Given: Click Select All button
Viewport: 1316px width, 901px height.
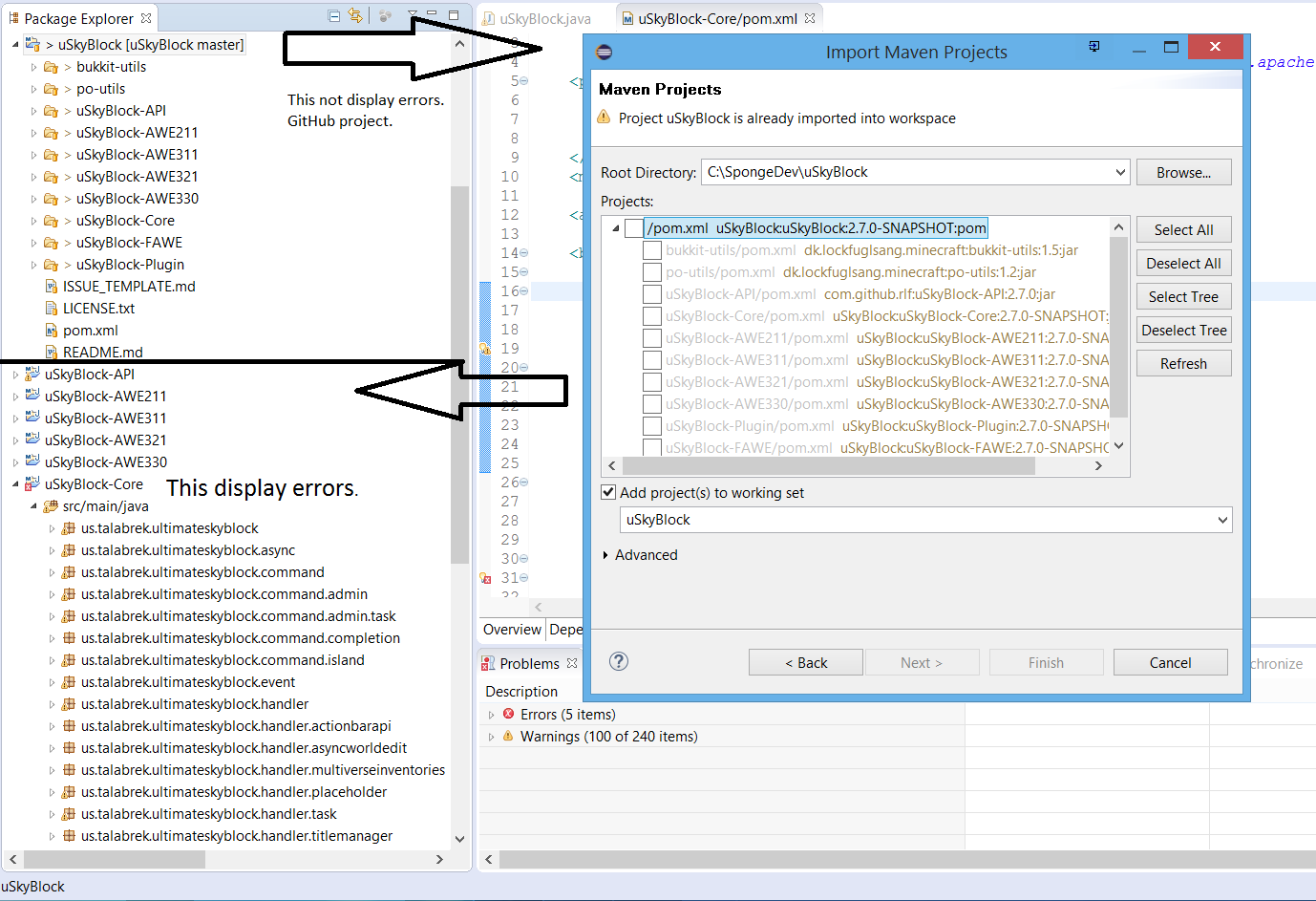Looking at the screenshot, I should (1183, 229).
